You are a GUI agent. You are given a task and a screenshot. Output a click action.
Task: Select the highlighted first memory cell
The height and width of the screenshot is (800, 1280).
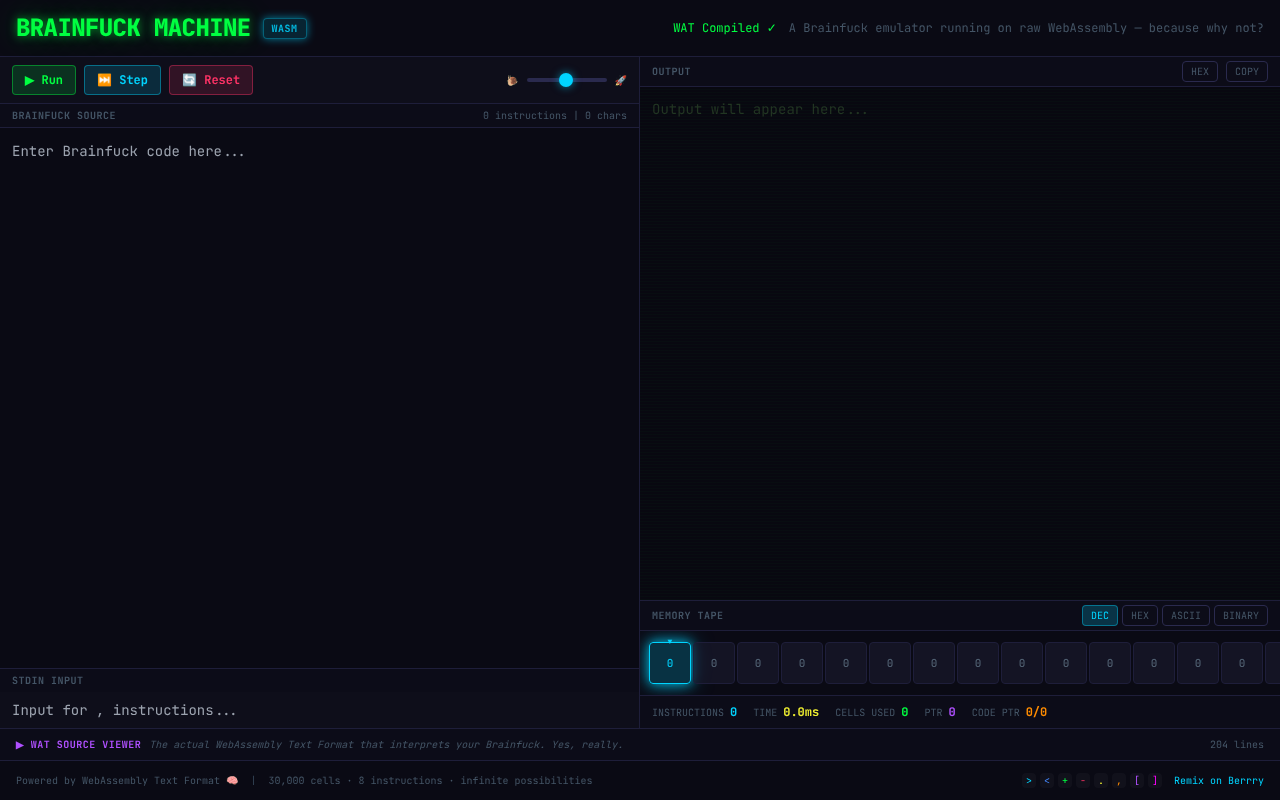tap(670, 663)
